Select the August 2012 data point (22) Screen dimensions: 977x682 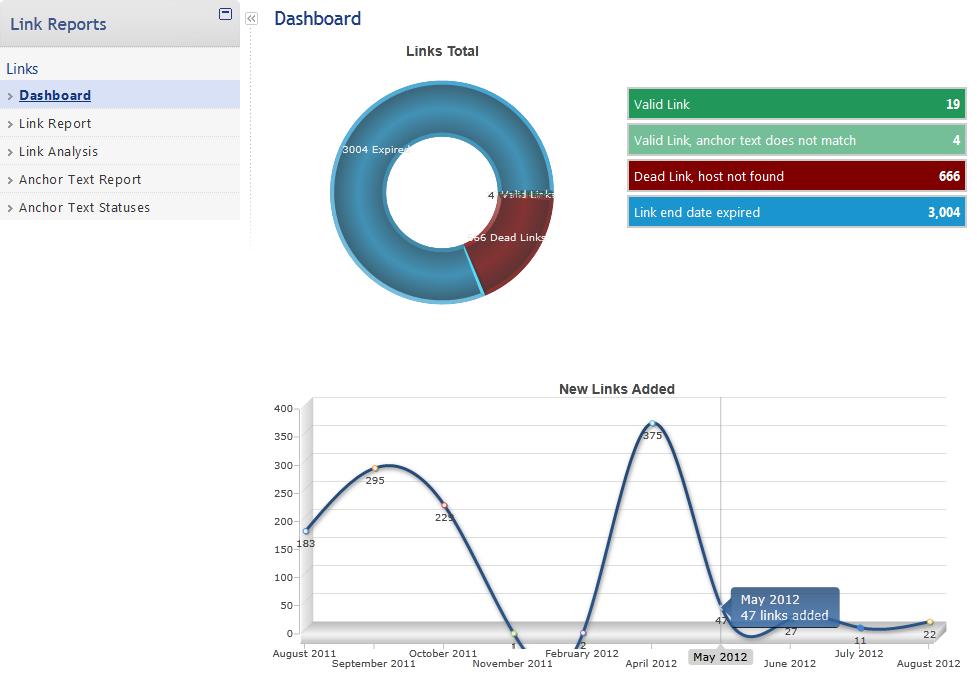point(929,622)
